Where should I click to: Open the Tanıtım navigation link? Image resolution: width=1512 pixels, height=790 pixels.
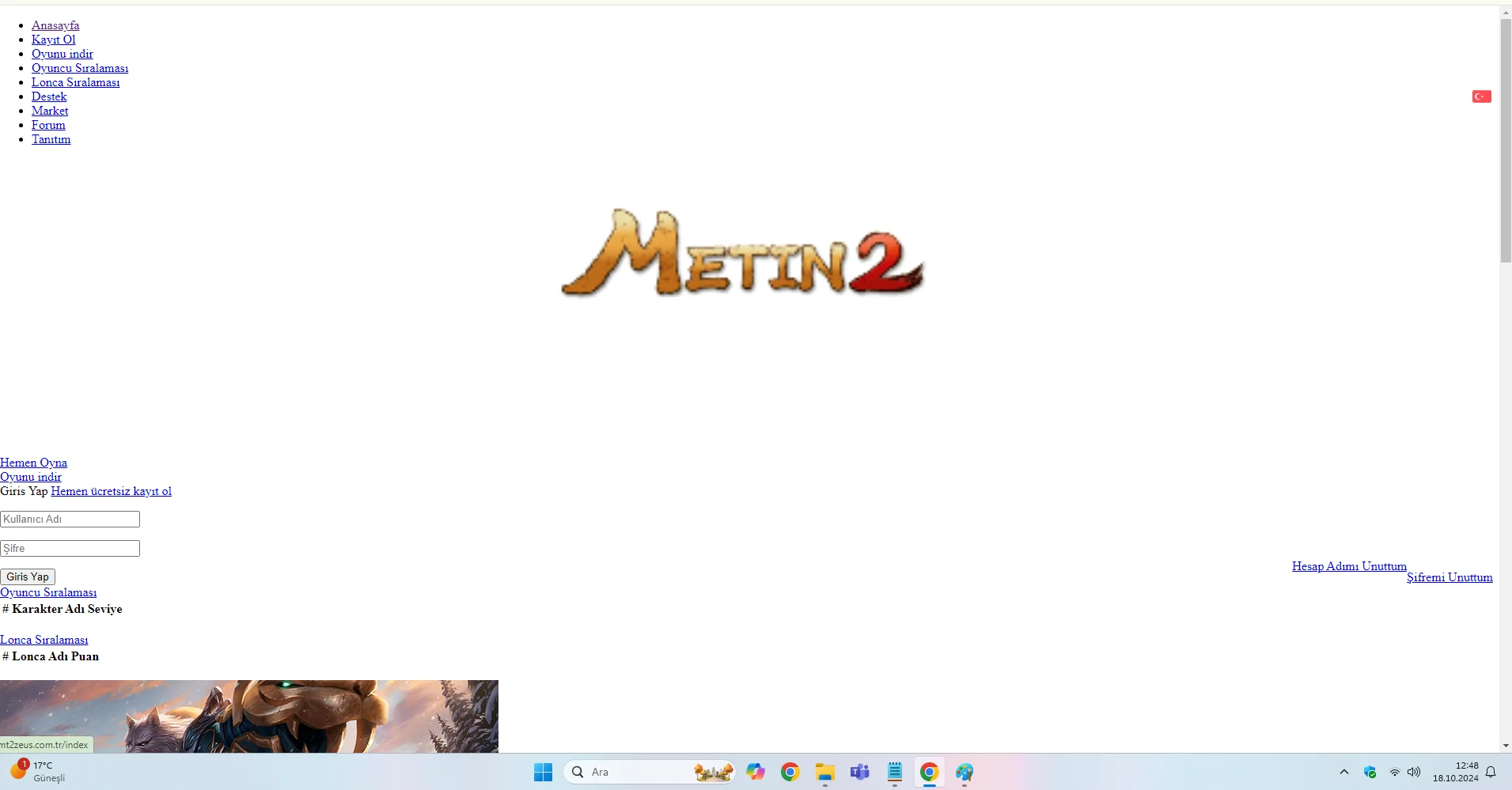[x=51, y=139]
